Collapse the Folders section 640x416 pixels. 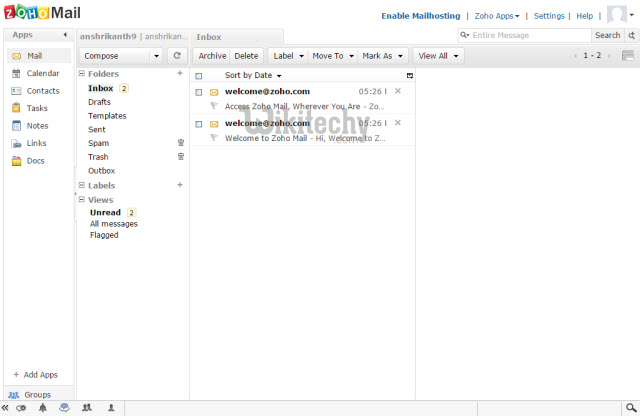pyautogui.click(x=82, y=73)
